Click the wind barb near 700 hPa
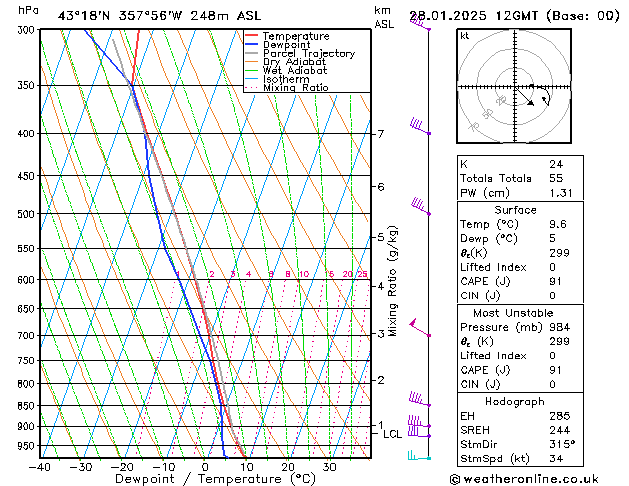 (420, 328)
